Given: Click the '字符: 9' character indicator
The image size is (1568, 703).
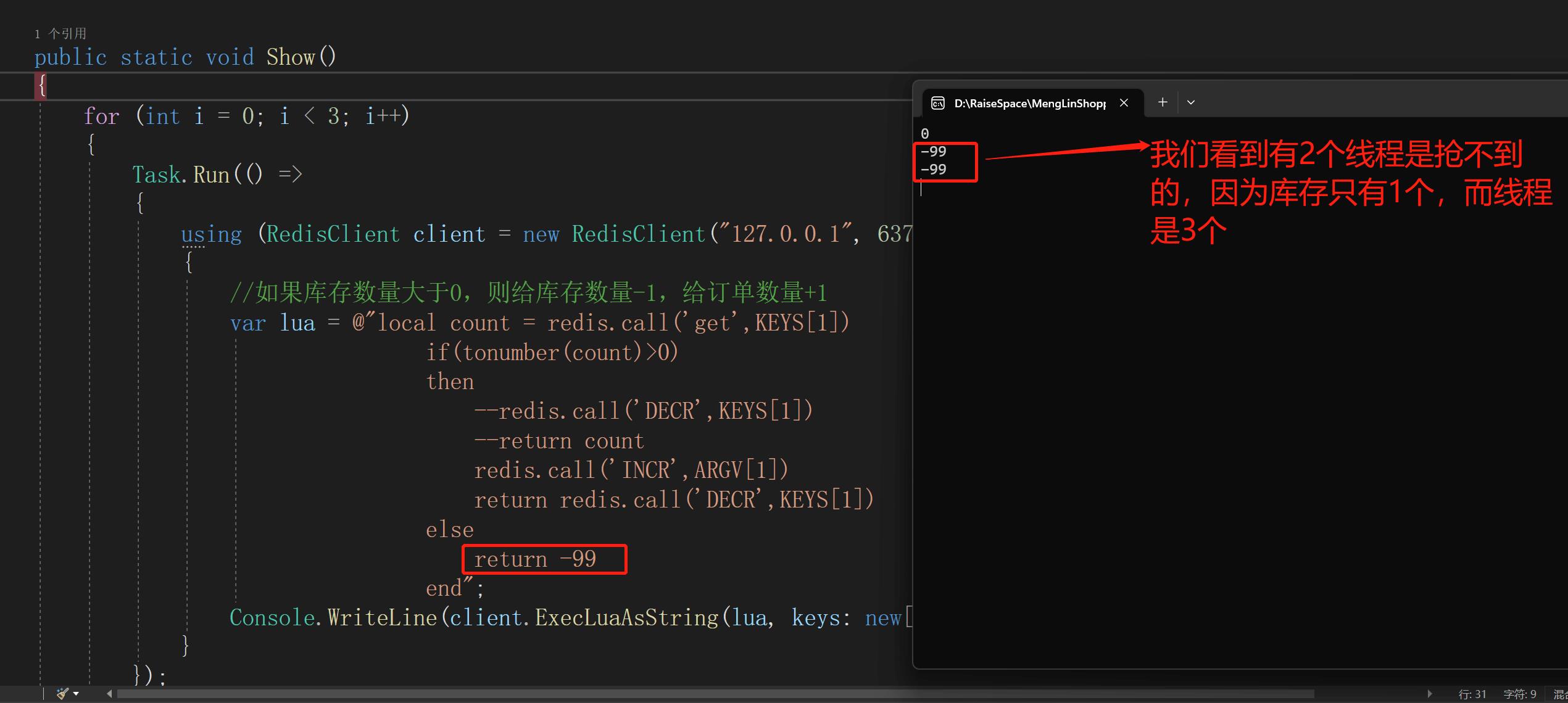Looking at the screenshot, I should coord(1519,694).
